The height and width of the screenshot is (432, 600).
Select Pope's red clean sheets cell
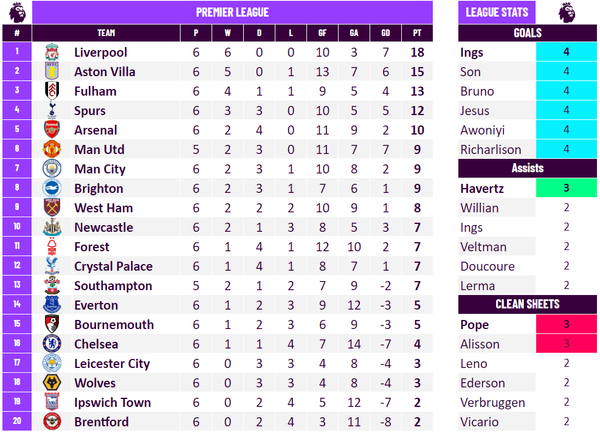coord(566,324)
